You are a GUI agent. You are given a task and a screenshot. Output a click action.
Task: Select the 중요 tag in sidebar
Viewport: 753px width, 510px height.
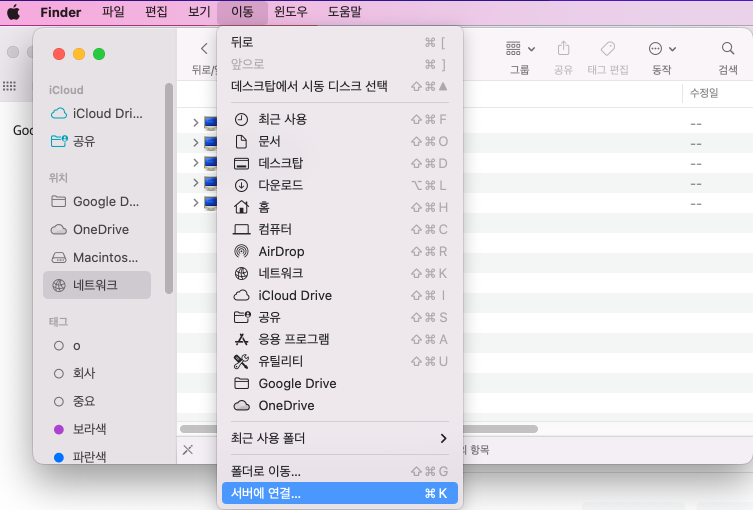coord(97,401)
